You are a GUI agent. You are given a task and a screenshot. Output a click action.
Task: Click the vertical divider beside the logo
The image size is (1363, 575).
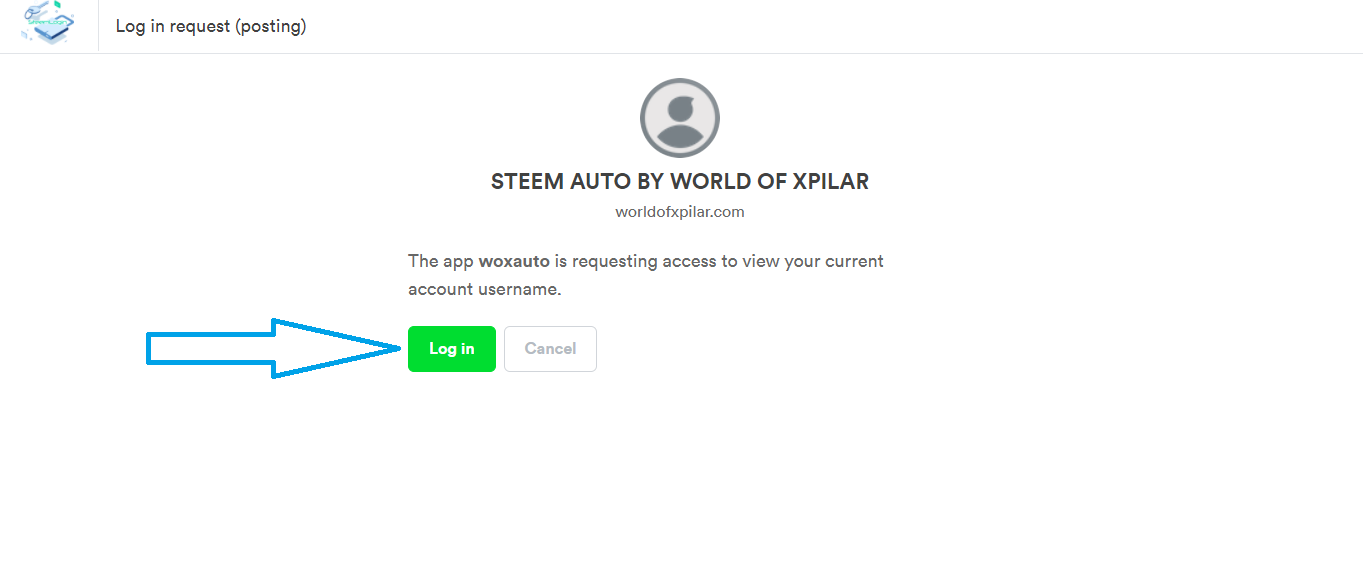[98, 26]
